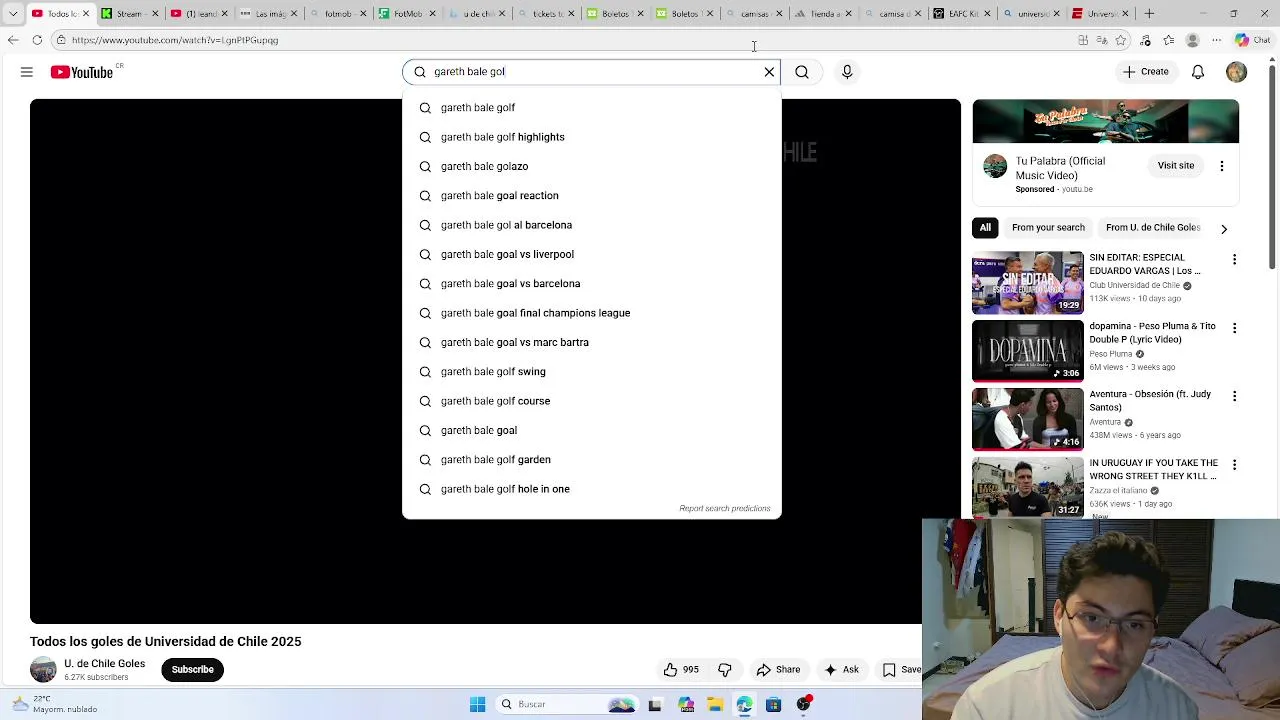This screenshot has height=720, width=1280.
Task: Like the video with 995 likes
Action: tap(681, 670)
